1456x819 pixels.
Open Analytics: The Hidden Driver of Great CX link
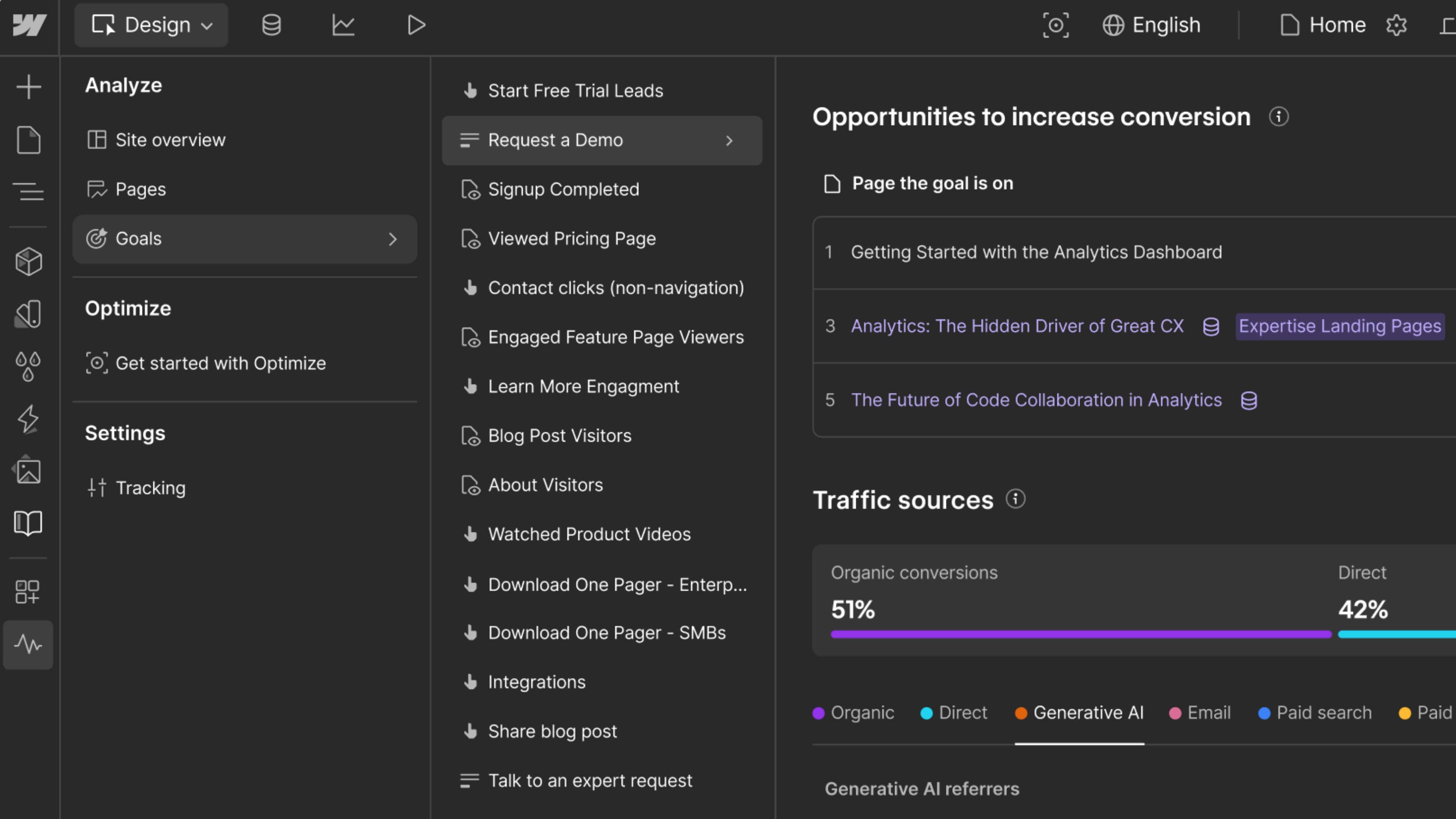point(1017,326)
